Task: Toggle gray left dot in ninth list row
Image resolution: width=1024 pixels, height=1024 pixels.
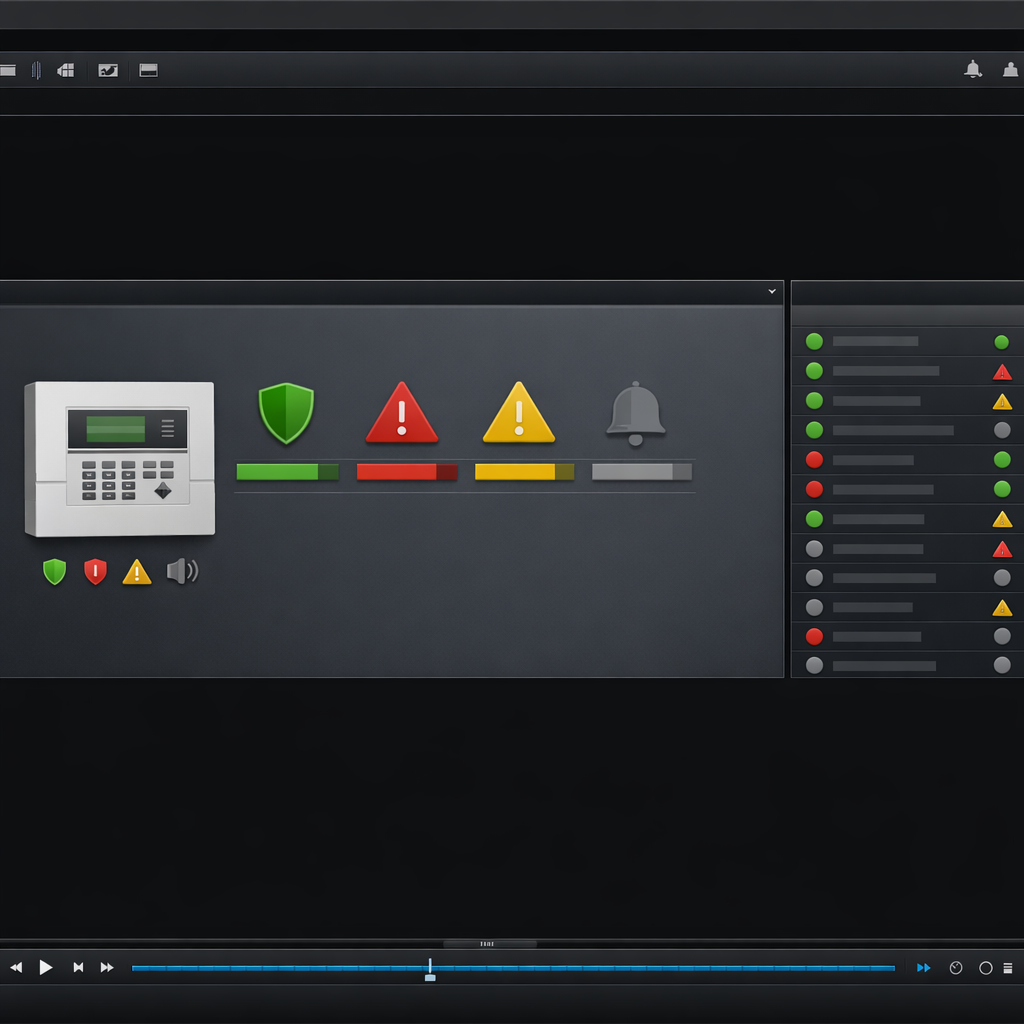Action: click(x=814, y=577)
